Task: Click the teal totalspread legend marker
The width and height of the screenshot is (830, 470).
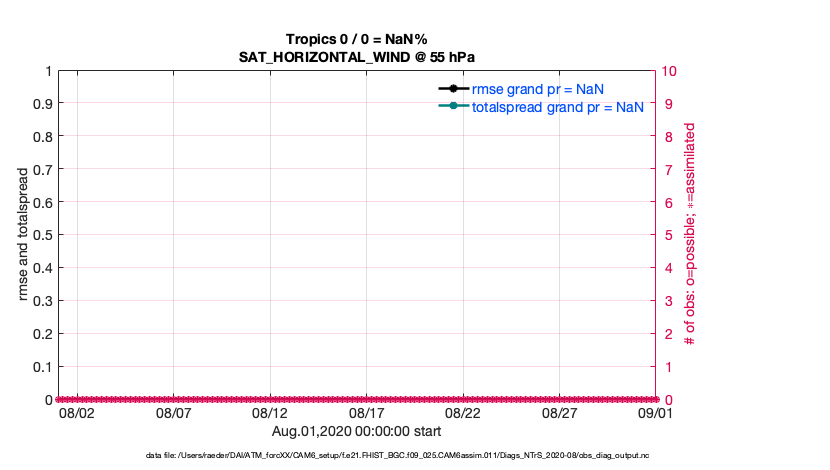Action: [x=453, y=106]
